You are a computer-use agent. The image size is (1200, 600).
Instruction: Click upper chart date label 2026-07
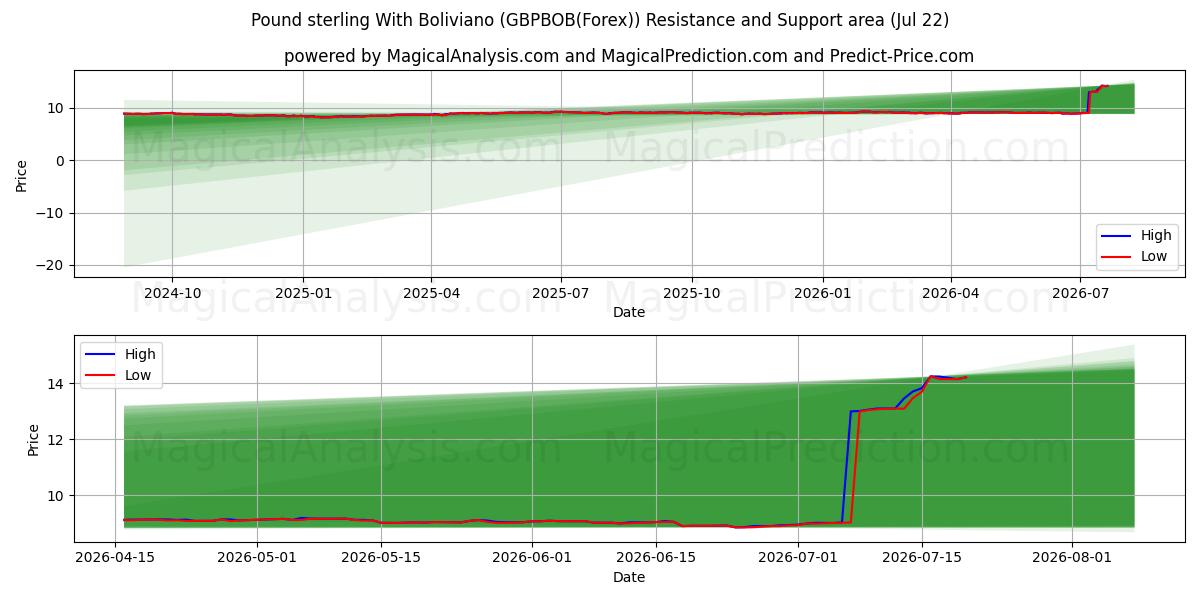coord(1080,293)
